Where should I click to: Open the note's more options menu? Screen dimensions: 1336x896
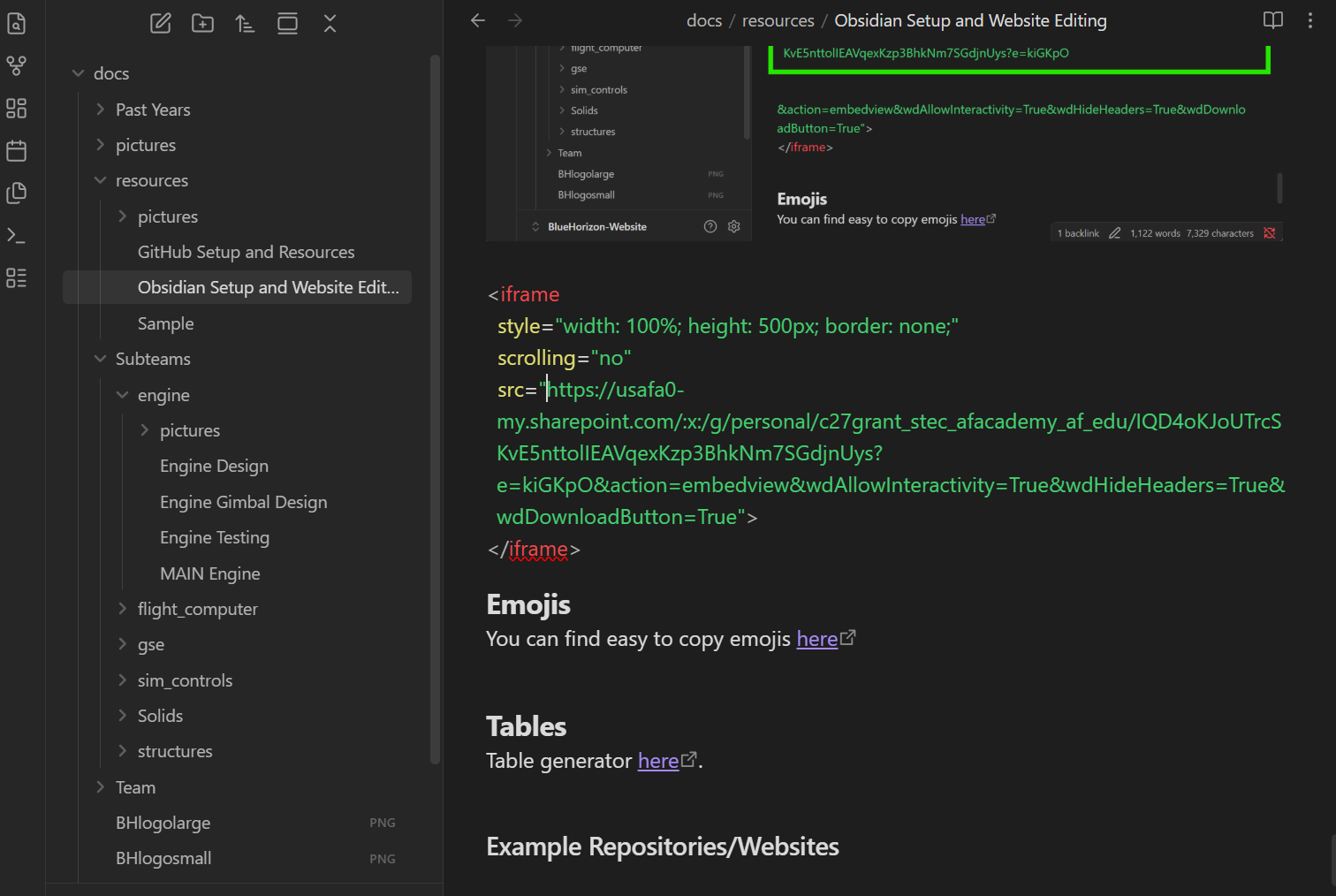click(x=1310, y=20)
